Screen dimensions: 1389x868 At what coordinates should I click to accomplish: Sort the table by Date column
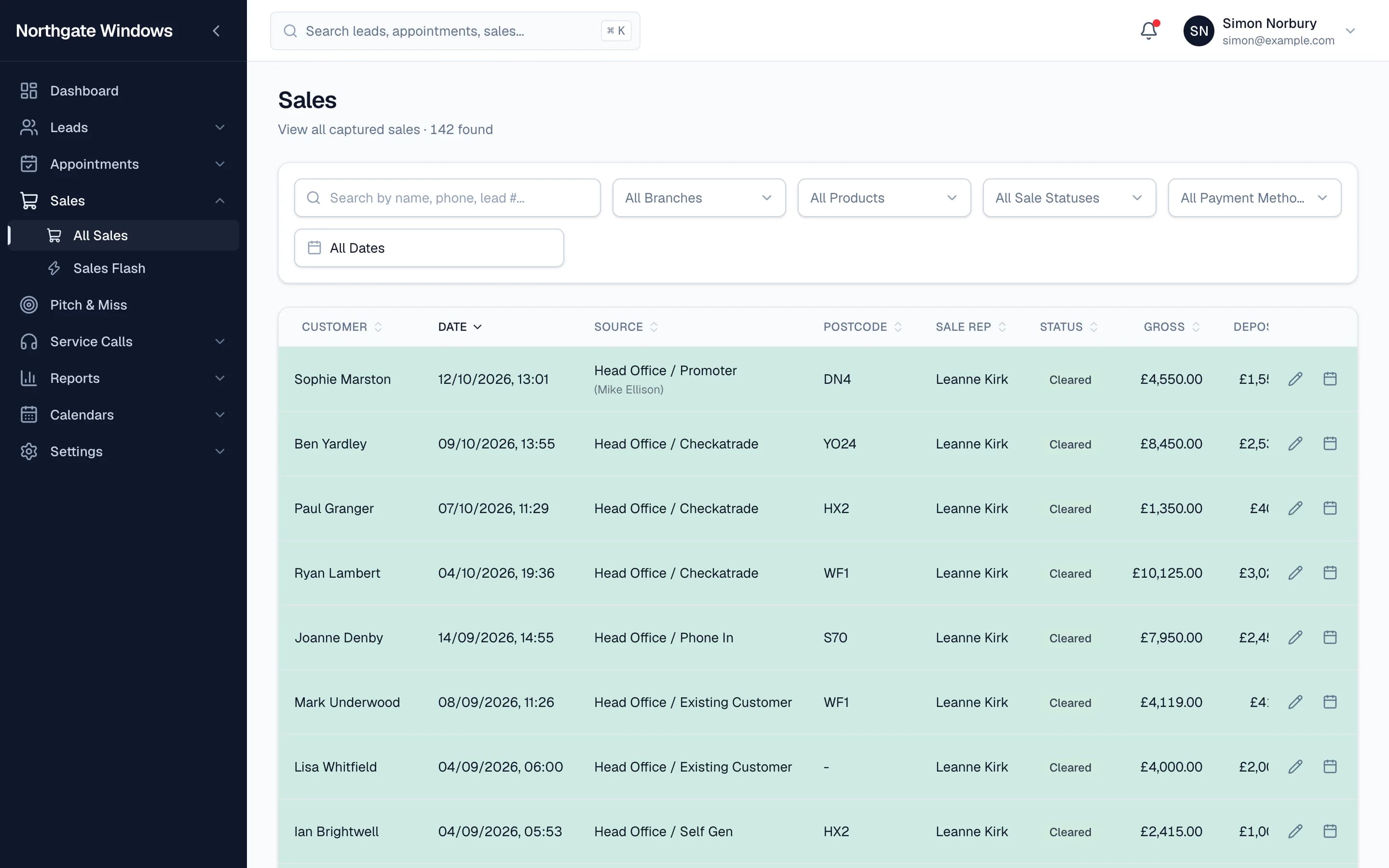pyautogui.click(x=460, y=326)
